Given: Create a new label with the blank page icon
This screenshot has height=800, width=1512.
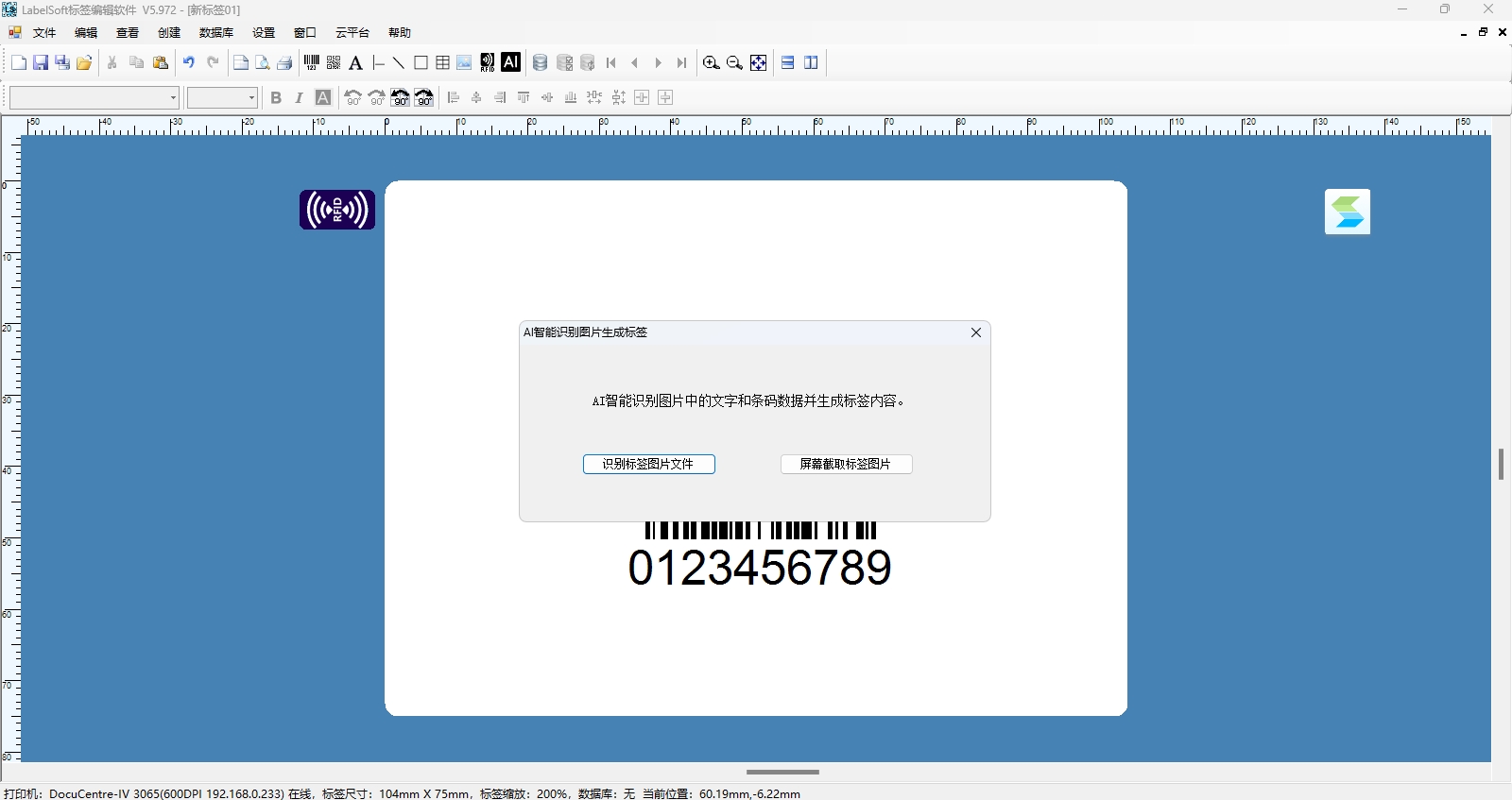Looking at the screenshot, I should [x=19, y=62].
